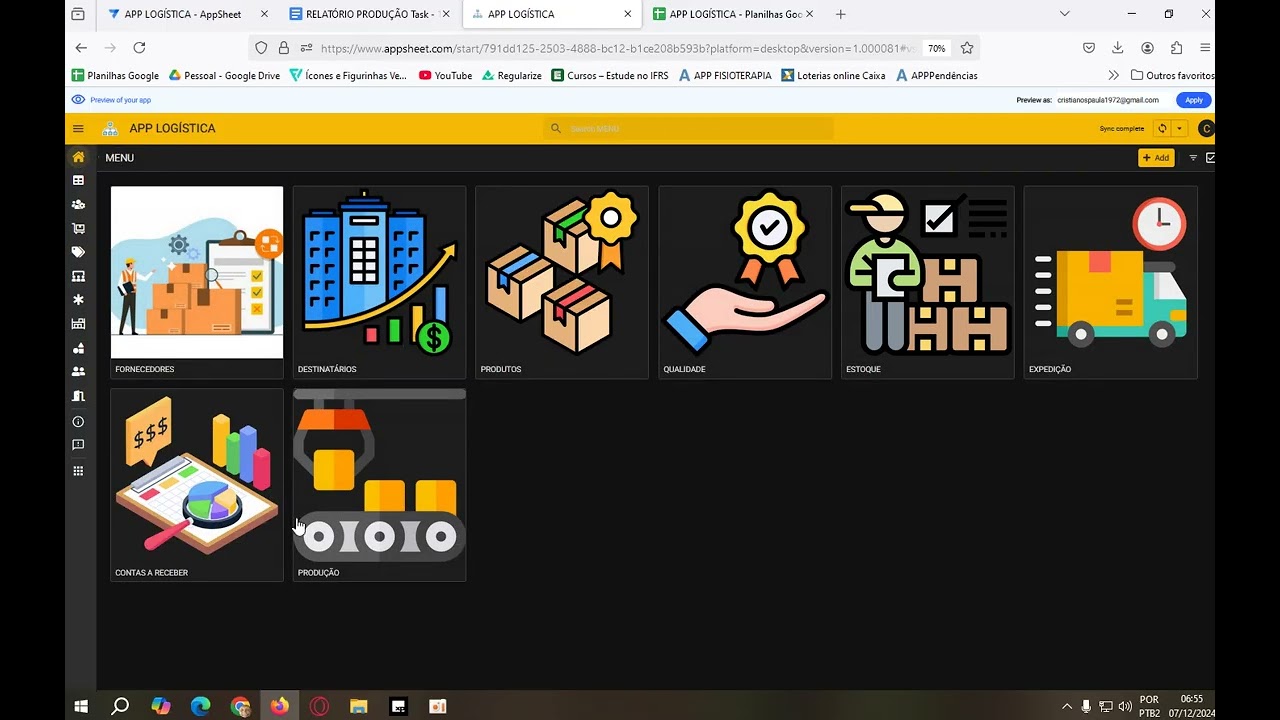Image resolution: width=1280 pixels, height=720 pixels.
Task: Select the asterisk icon in the sidebar
Action: click(78, 300)
